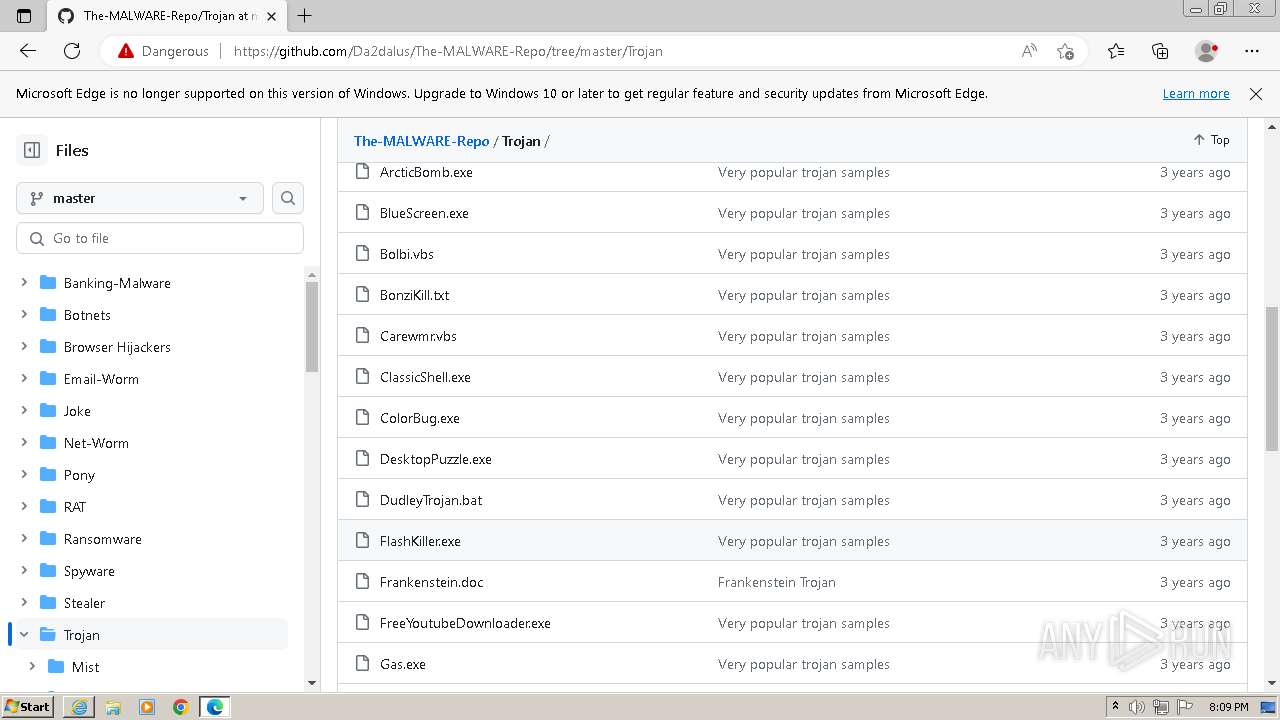Collapse the Trojan folder chevron
Viewport: 1280px width, 720px height.
24,635
